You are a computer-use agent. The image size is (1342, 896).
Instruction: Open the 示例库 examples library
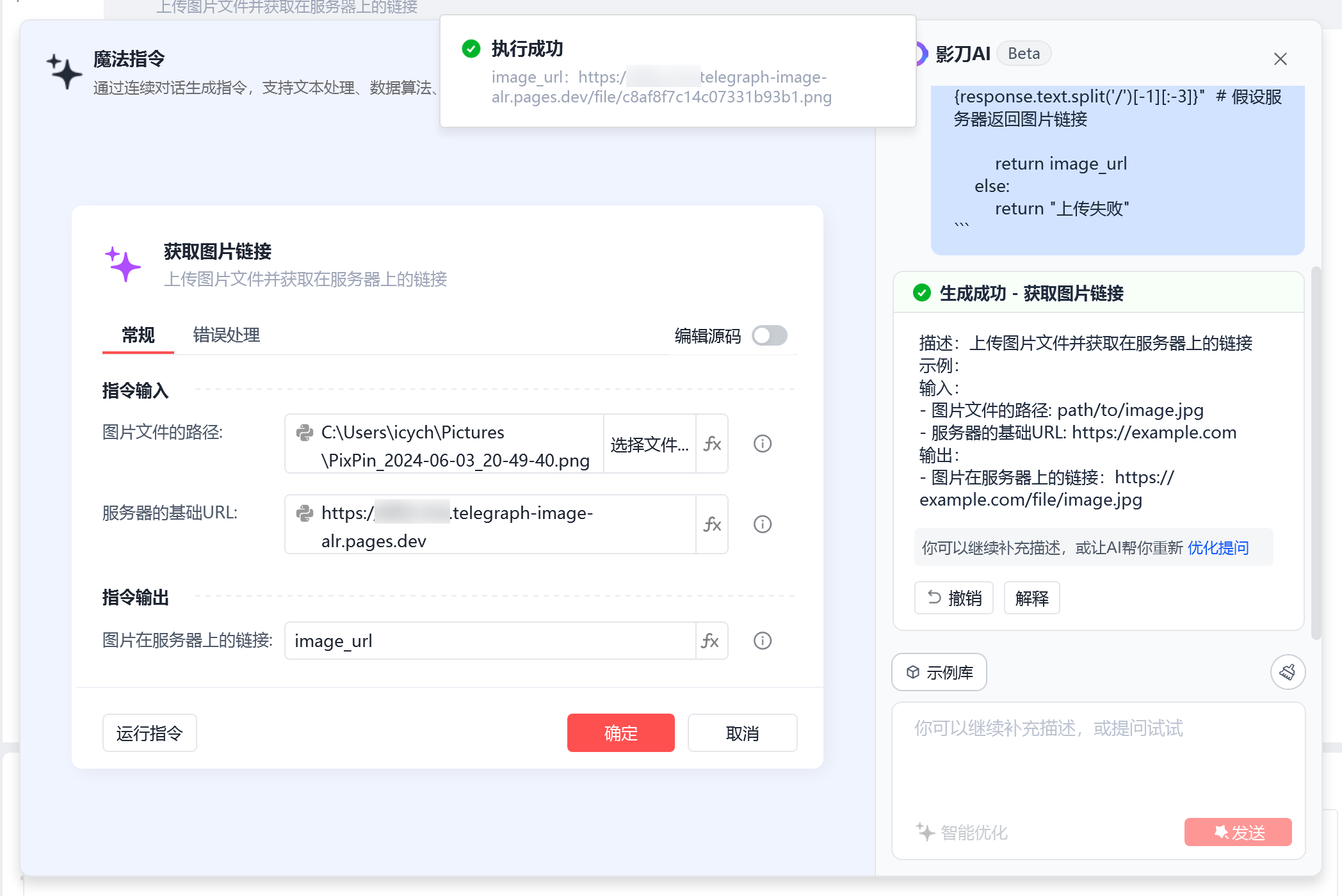[x=939, y=672]
